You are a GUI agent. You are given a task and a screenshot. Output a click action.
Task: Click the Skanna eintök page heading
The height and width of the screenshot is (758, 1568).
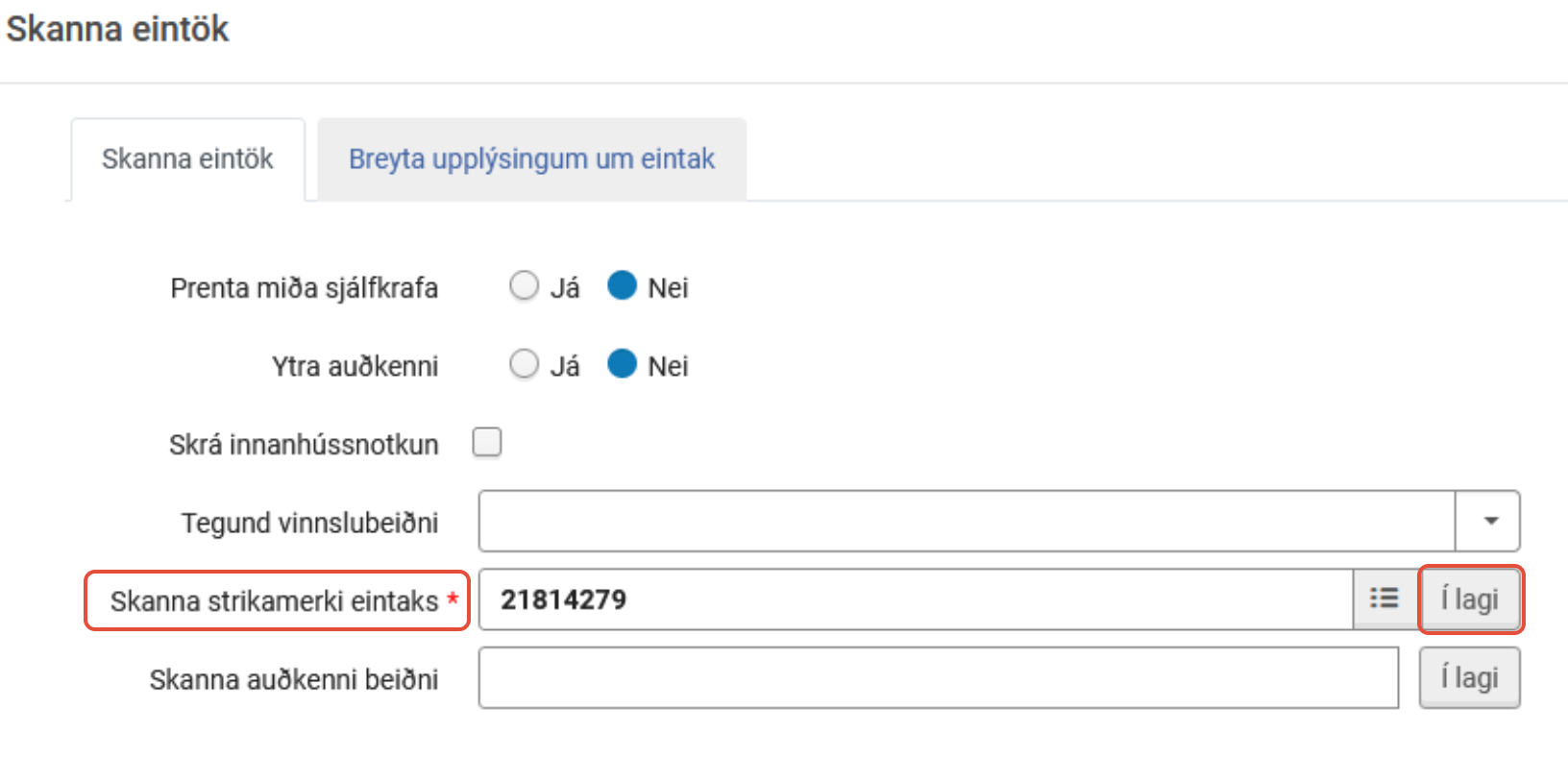click(117, 29)
